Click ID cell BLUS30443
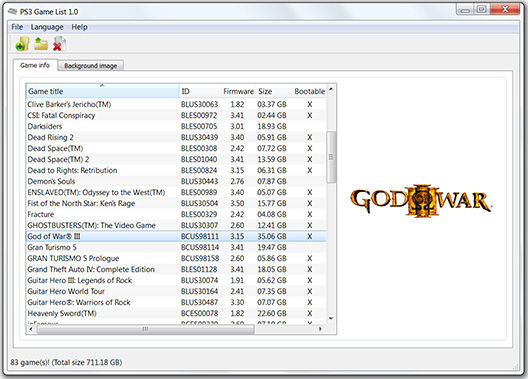 tap(199, 181)
